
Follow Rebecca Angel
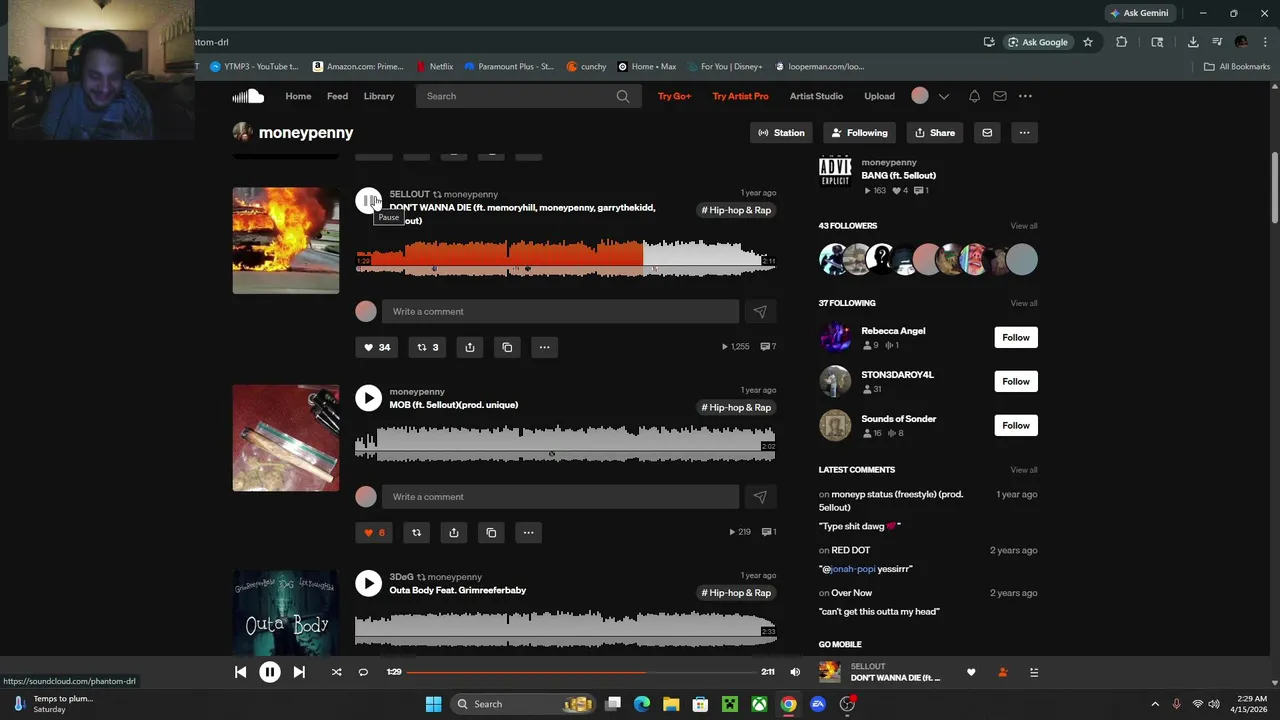[x=1016, y=337]
